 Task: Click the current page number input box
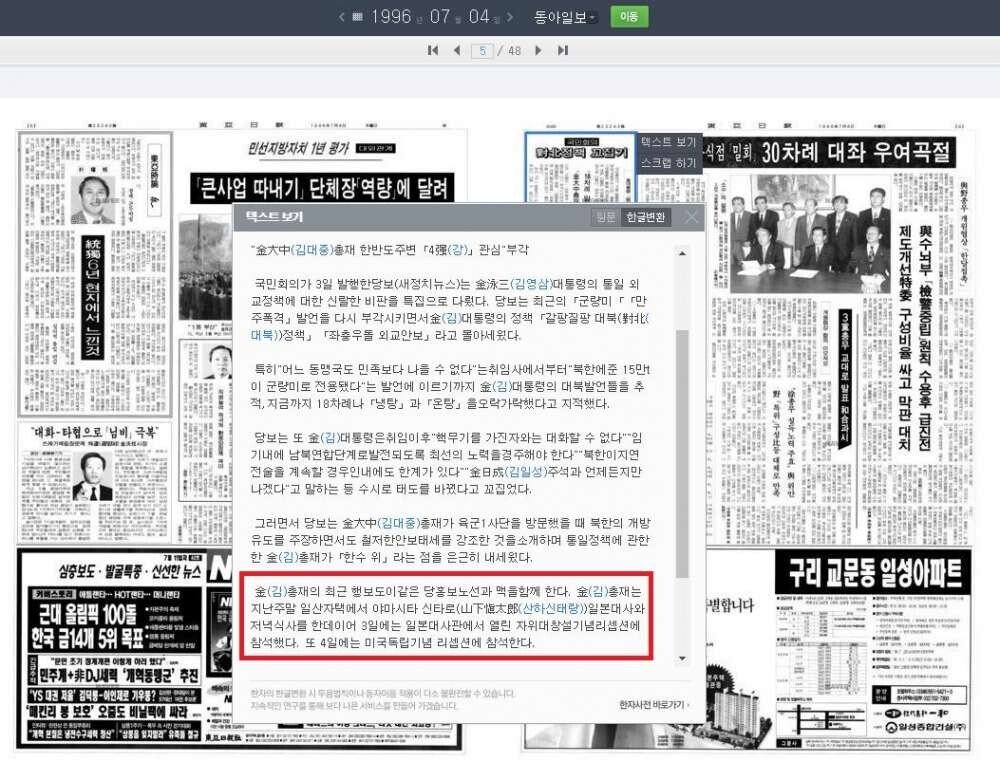pos(482,50)
